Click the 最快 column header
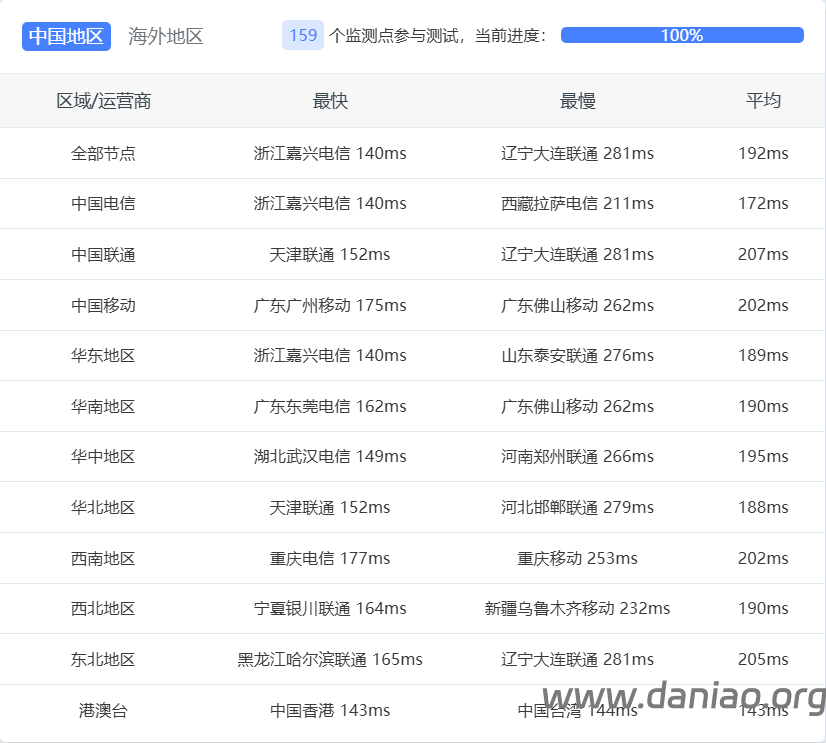This screenshot has height=743, width=826. pyautogui.click(x=330, y=101)
